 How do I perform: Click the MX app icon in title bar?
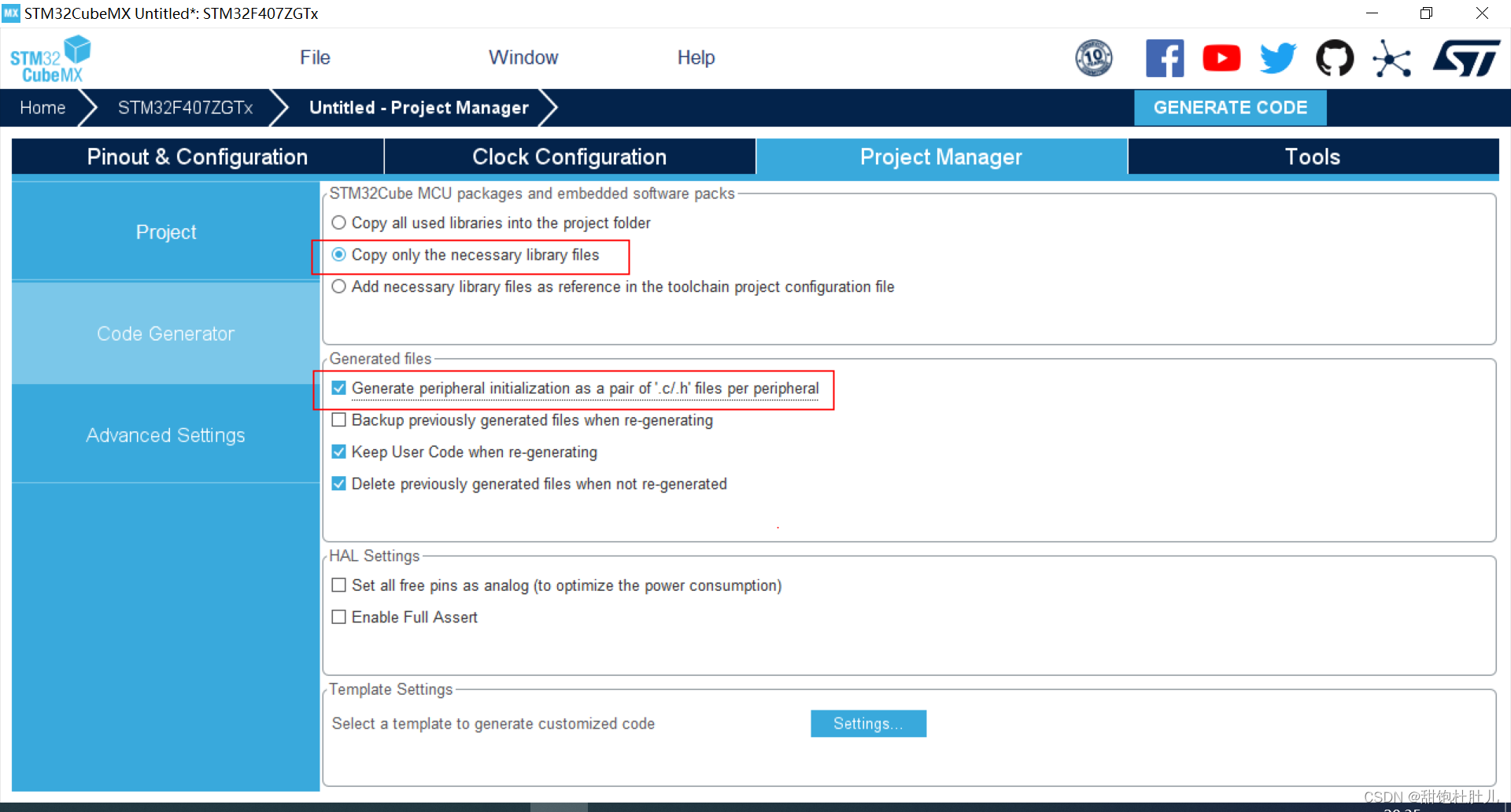11,13
